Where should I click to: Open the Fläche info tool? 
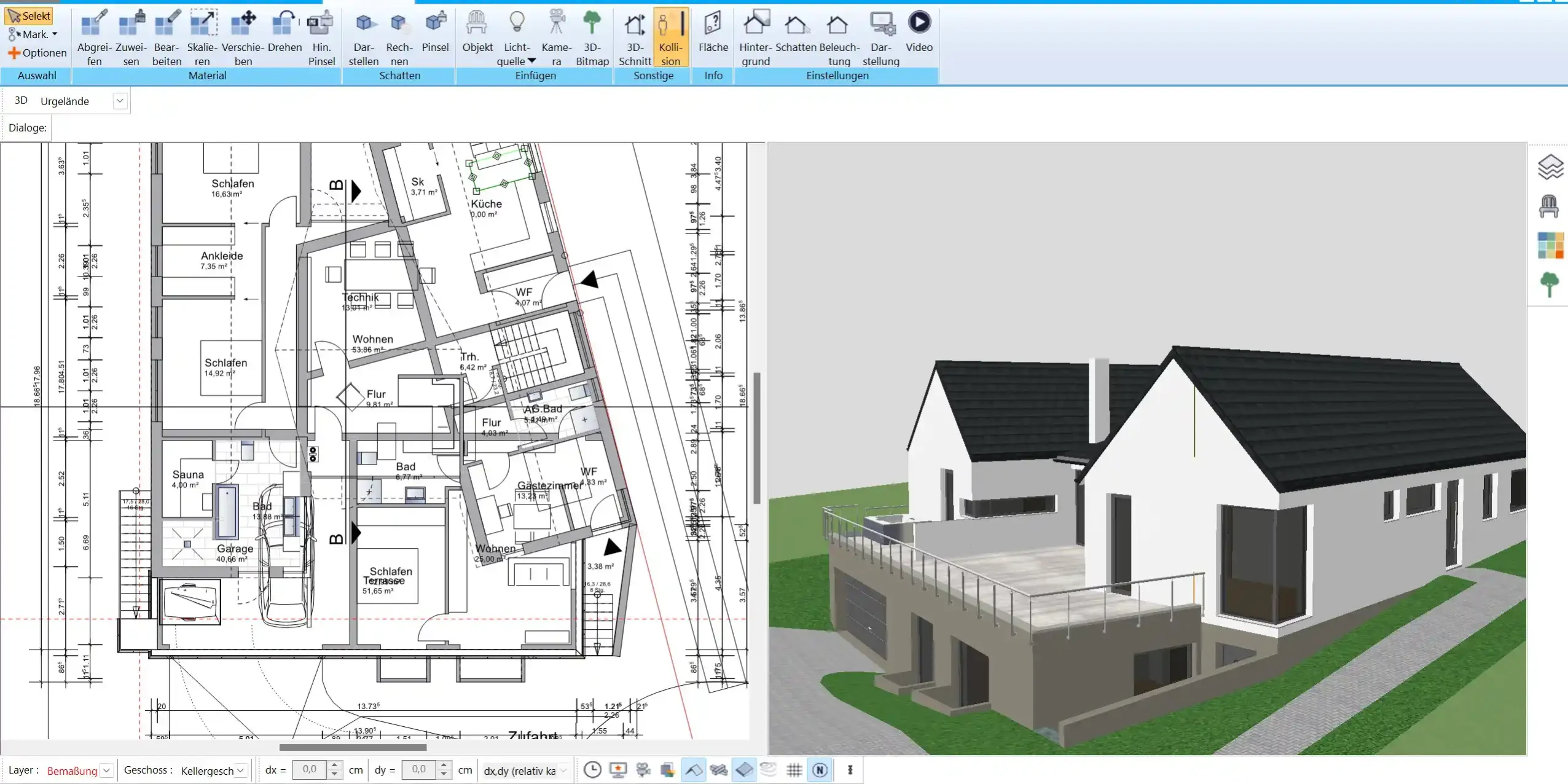pyautogui.click(x=713, y=37)
